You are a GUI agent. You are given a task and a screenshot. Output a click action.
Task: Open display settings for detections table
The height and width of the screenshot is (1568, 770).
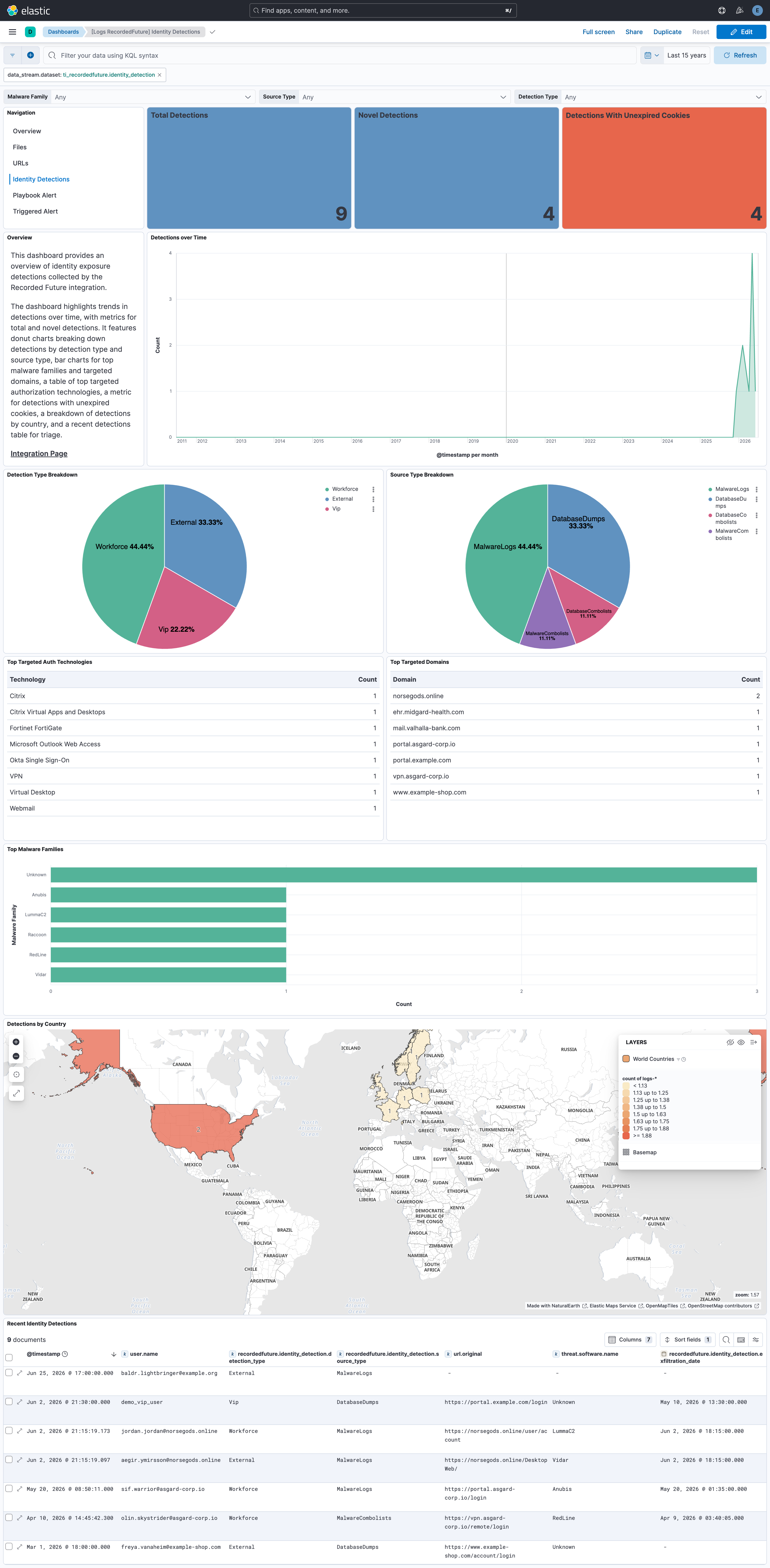tap(755, 1340)
